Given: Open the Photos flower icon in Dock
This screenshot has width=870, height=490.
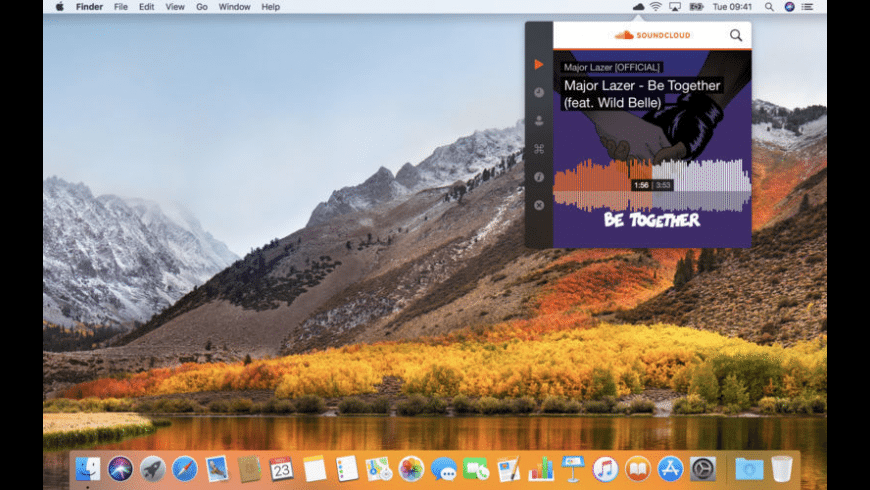Looking at the screenshot, I should pos(411,469).
